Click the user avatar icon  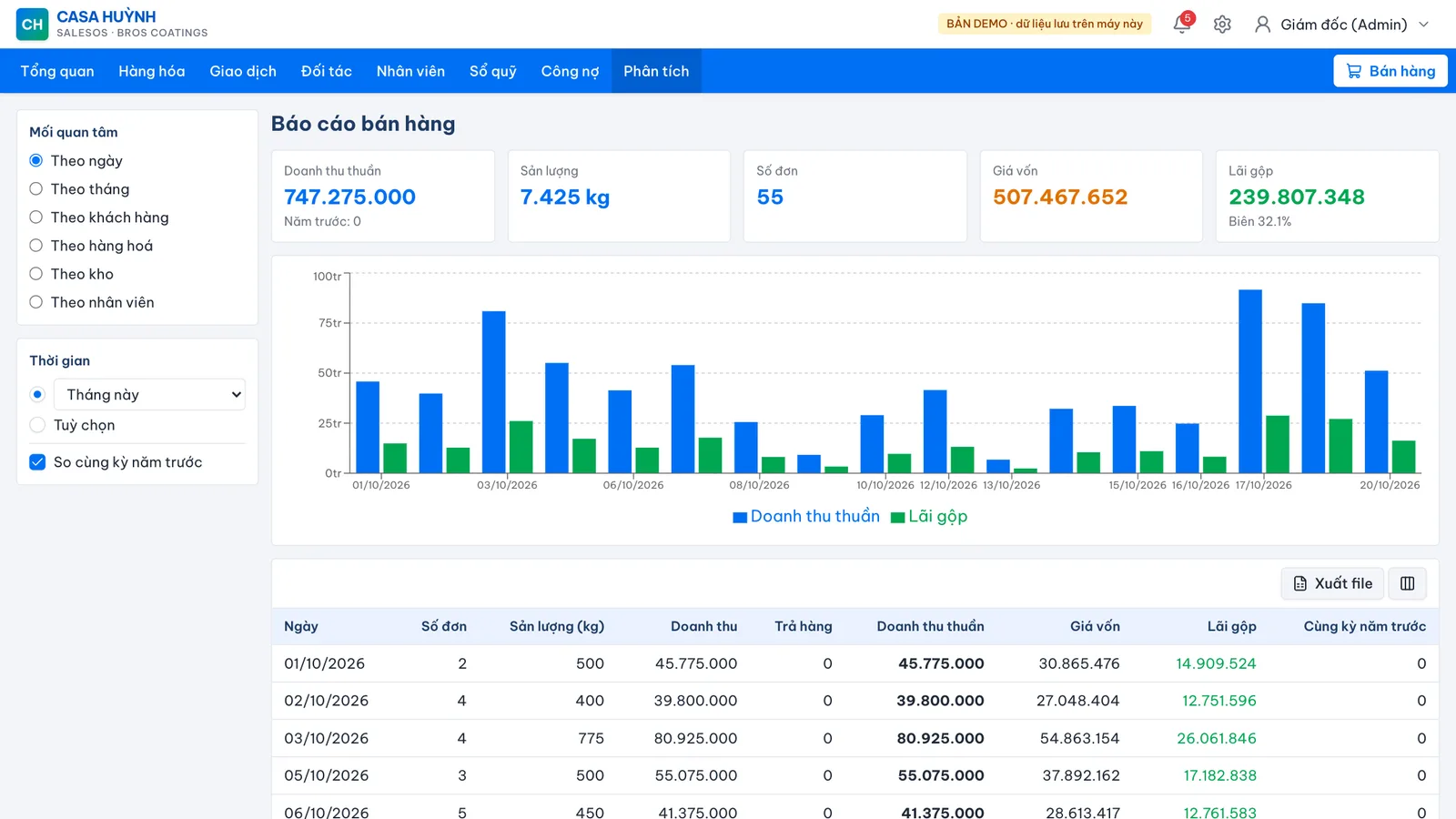pos(1262,25)
